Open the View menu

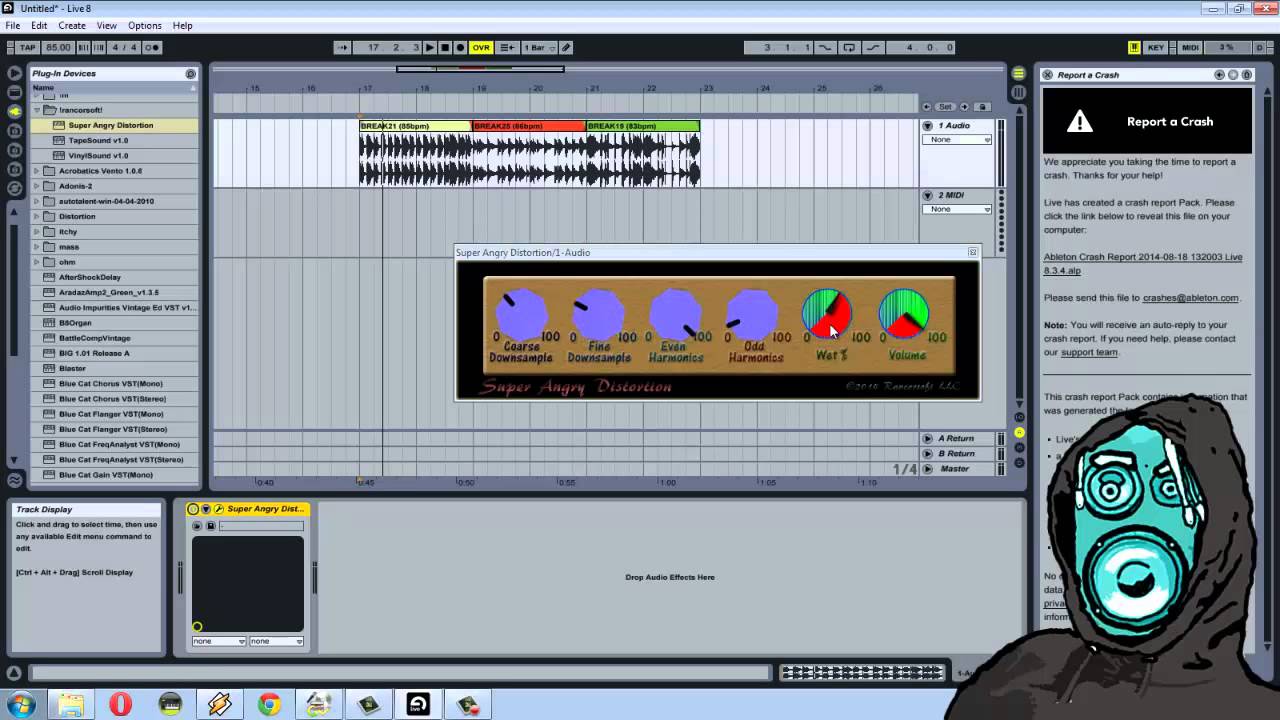(106, 25)
